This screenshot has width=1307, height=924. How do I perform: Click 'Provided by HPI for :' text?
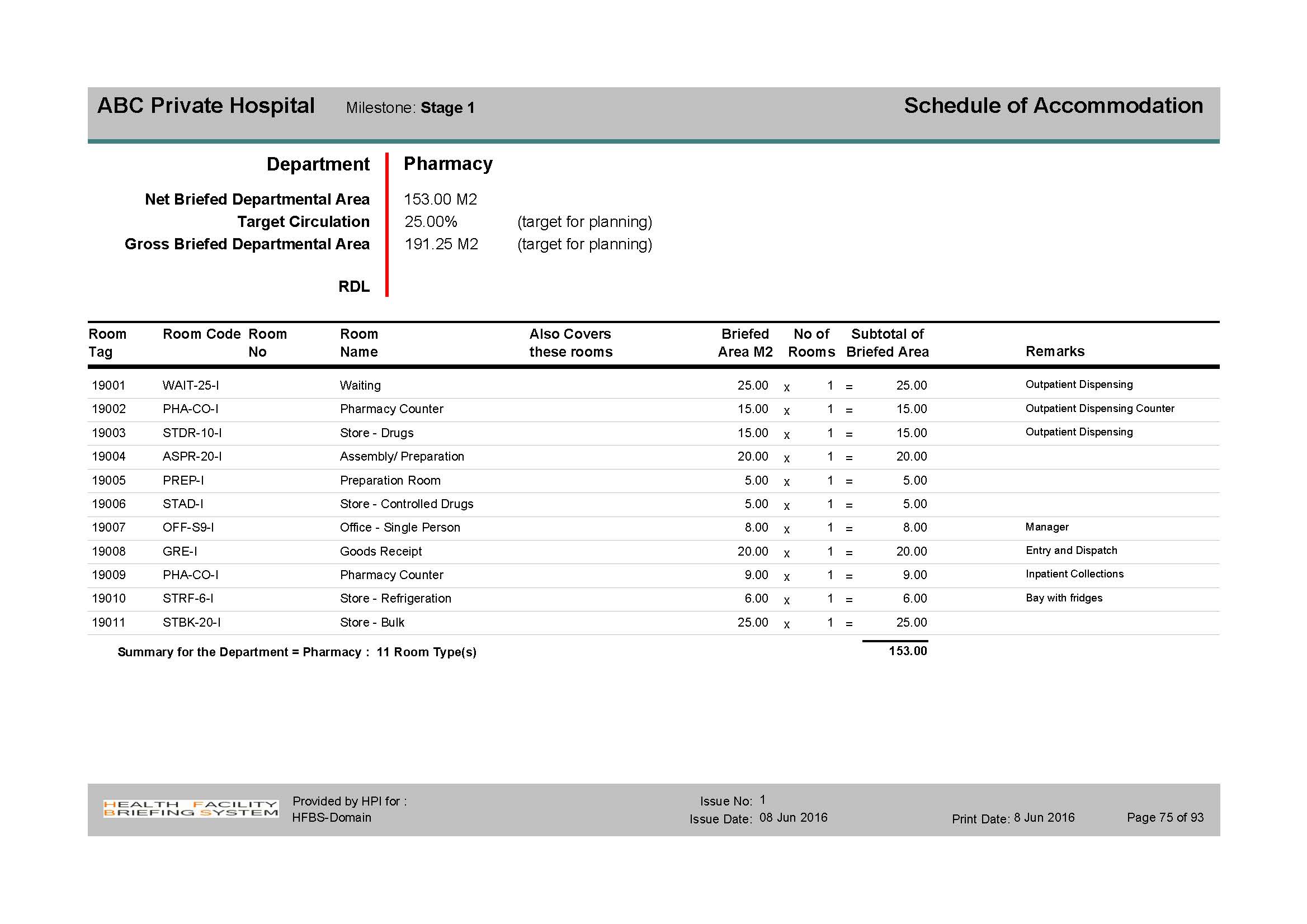[350, 802]
